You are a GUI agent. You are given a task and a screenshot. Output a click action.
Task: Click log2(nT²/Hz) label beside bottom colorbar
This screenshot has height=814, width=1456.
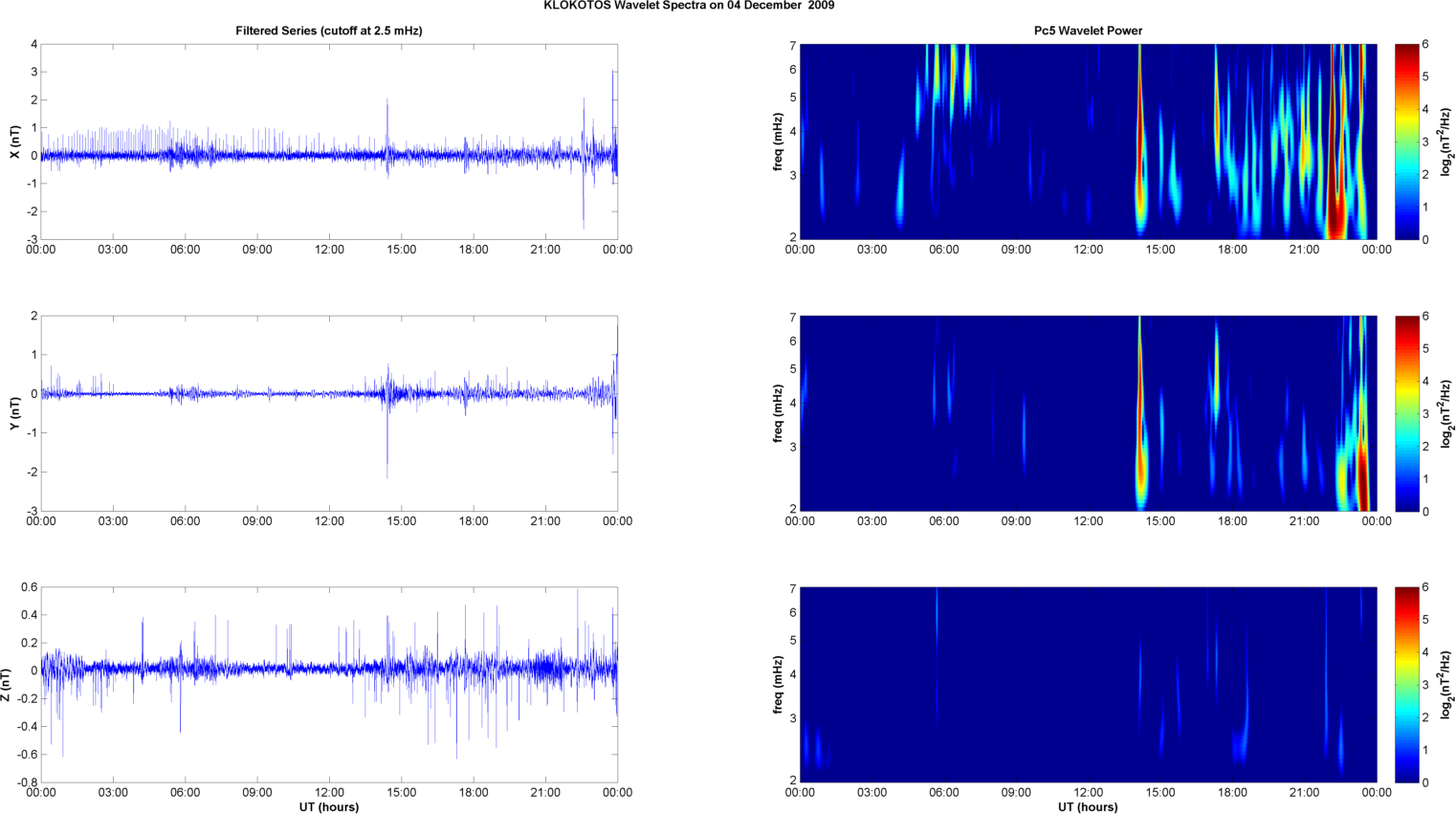pyautogui.click(x=1447, y=685)
